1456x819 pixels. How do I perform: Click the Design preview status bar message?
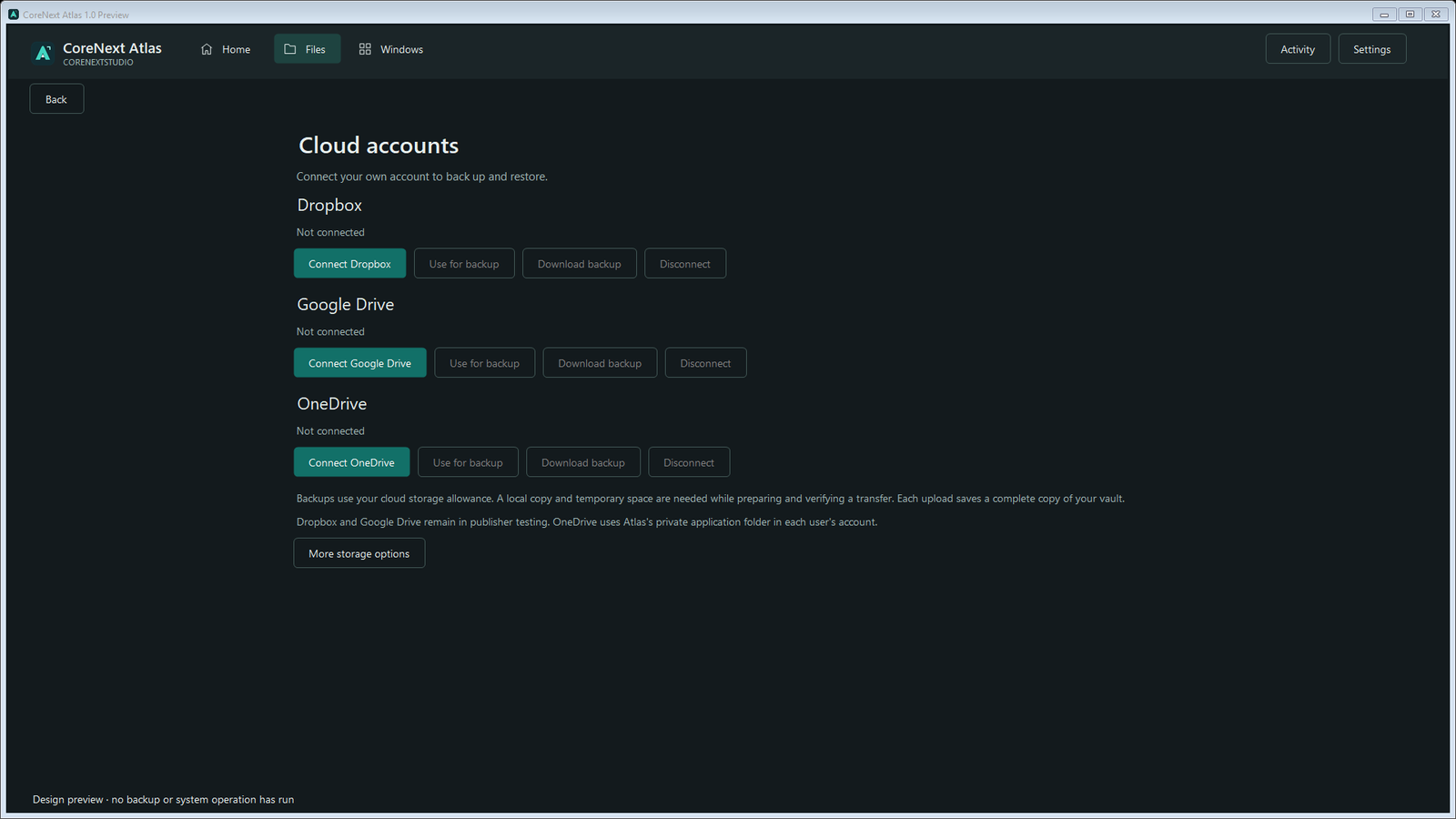(x=164, y=800)
